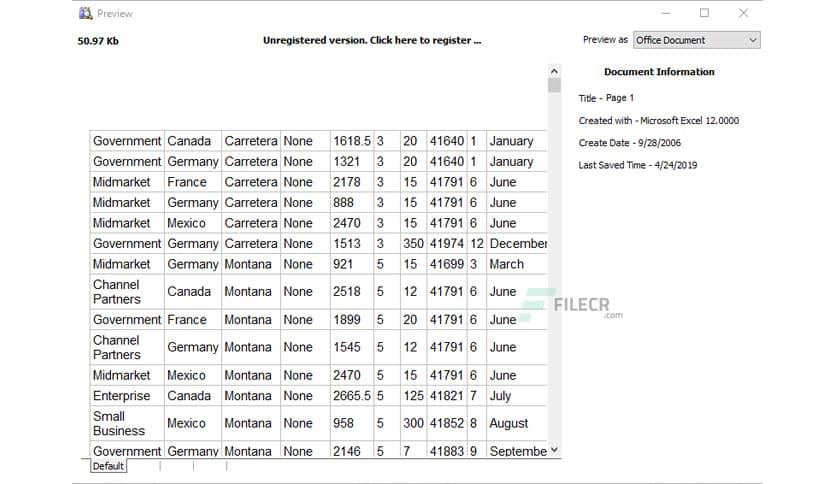Image resolution: width=836 pixels, height=484 pixels.
Task: Click the '921' cell
Action: (352, 264)
